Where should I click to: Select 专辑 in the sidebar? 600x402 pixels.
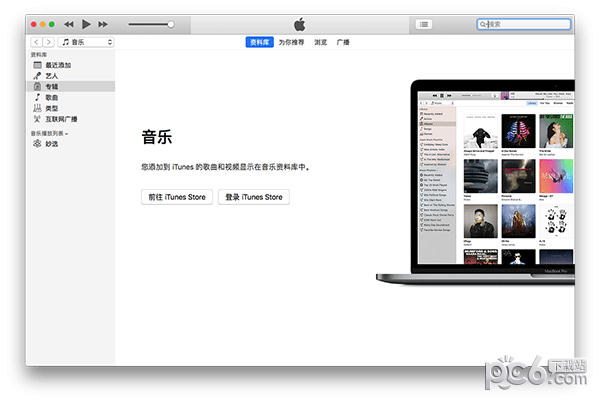point(70,86)
